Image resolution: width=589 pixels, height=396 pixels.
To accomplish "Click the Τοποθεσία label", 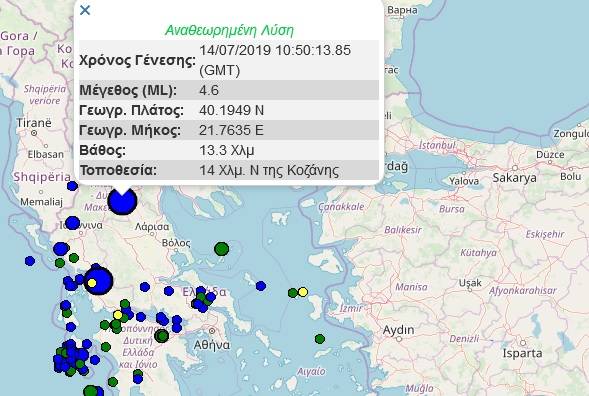I will click(118, 170).
